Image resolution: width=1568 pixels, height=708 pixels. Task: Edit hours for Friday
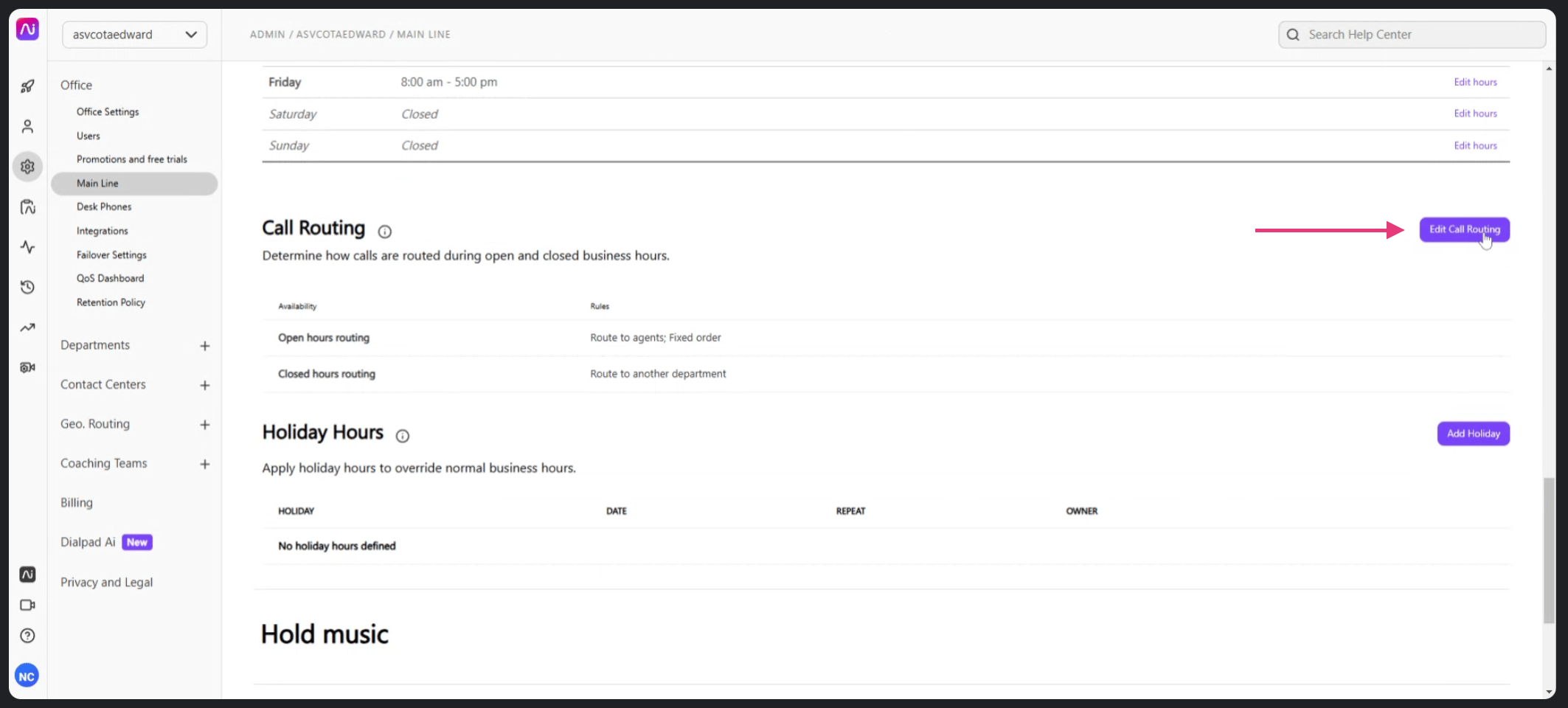click(1475, 82)
